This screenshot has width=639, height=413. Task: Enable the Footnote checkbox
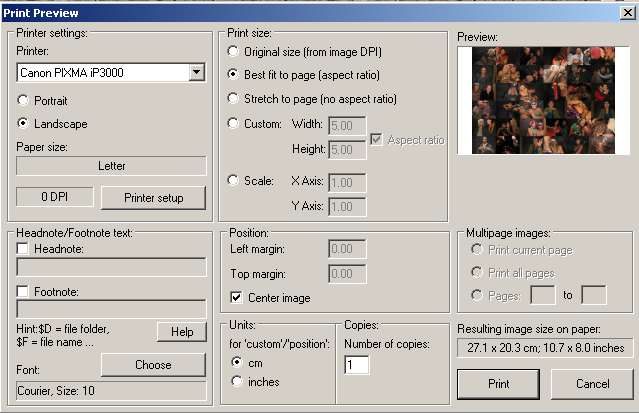[24, 292]
